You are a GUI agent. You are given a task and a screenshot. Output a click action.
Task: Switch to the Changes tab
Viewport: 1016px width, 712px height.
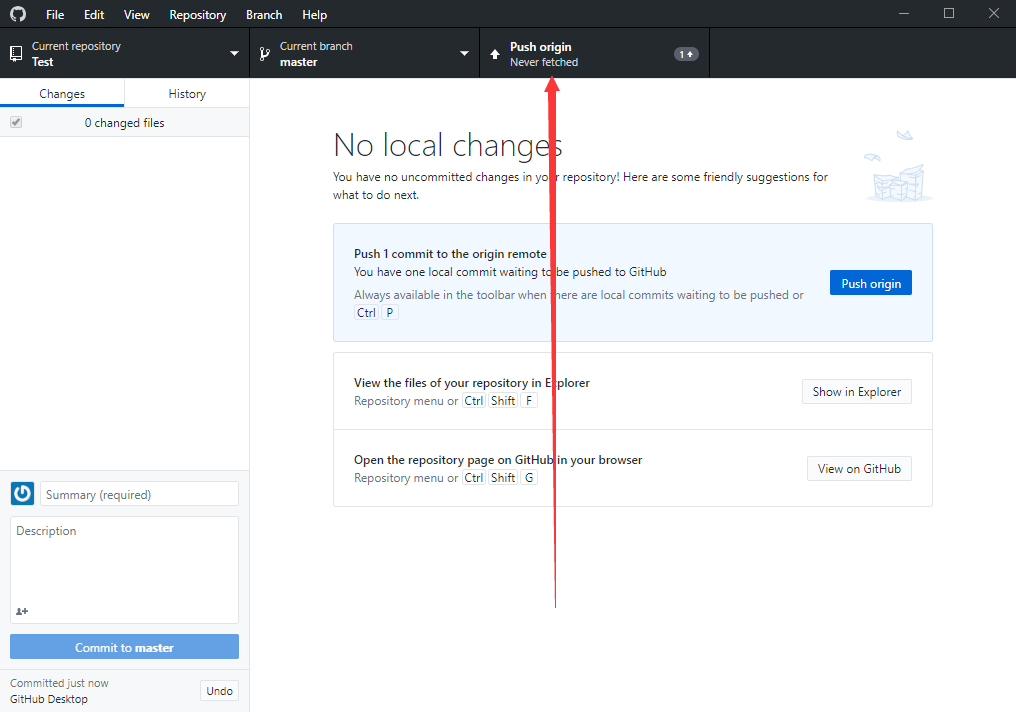[x=62, y=93]
